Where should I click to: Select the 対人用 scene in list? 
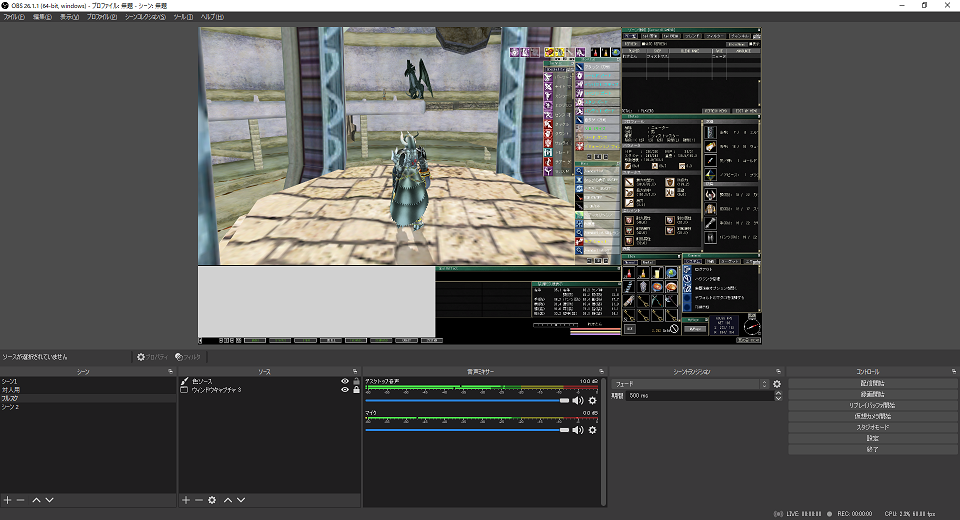pos(12,390)
